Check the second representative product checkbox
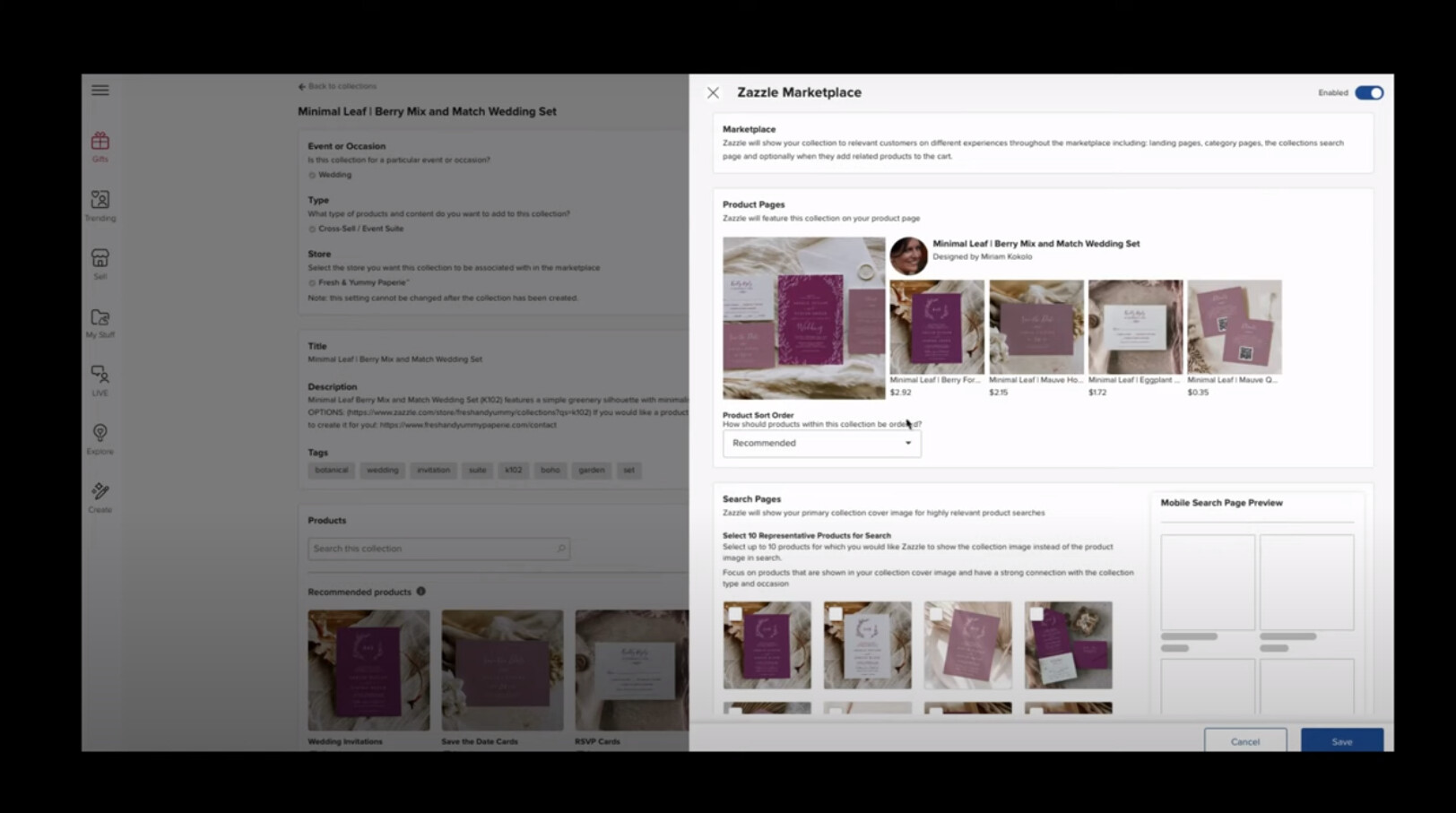 836,614
